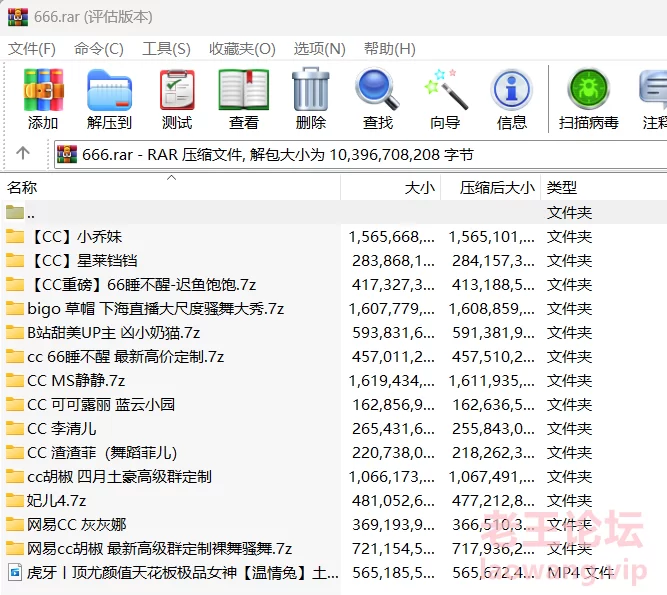This screenshot has width=667, height=595.
Task: Click size value 162,856,9... cell
Action: [x=393, y=404]
